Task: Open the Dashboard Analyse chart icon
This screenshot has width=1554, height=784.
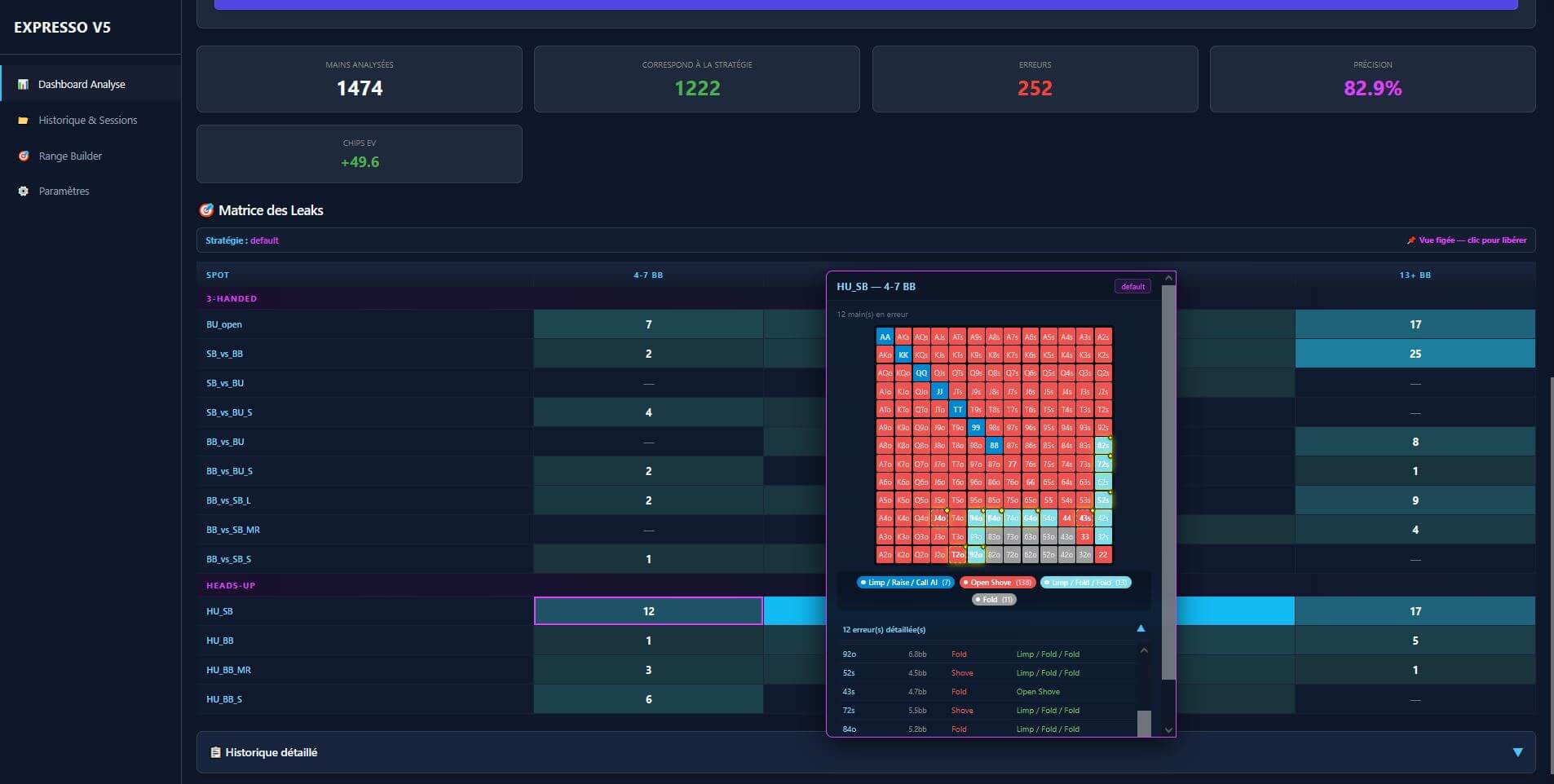Action: pos(23,84)
